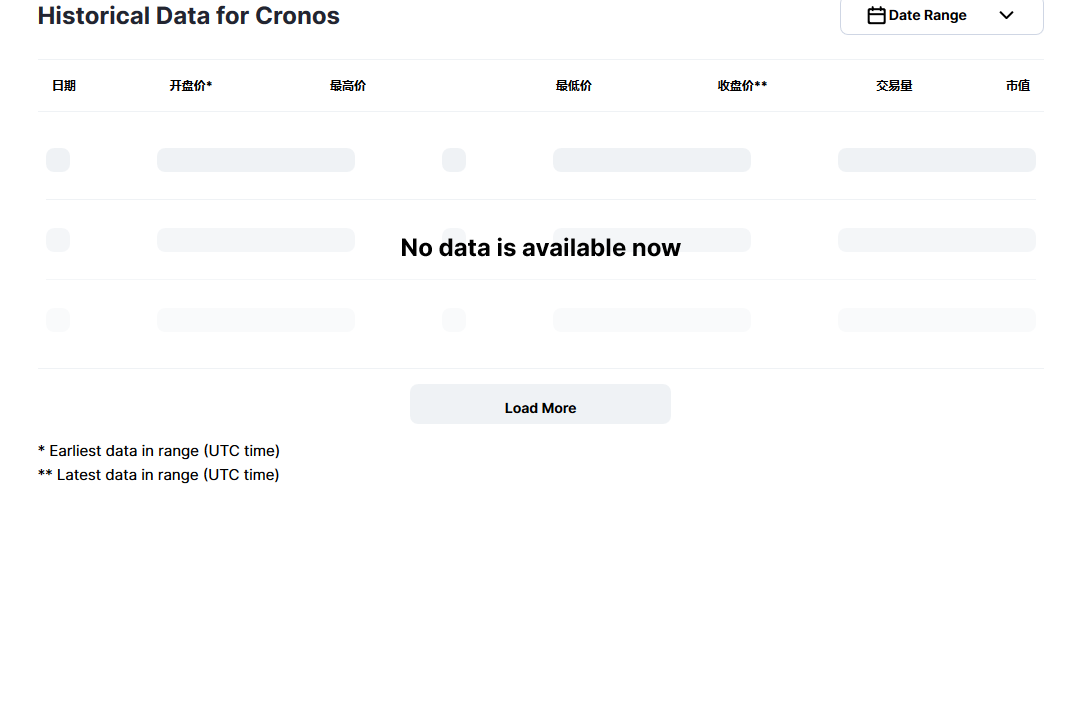This screenshot has width=1070, height=720.
Task: Select the 收盘价** column header
Action: (x=742, y=85)
